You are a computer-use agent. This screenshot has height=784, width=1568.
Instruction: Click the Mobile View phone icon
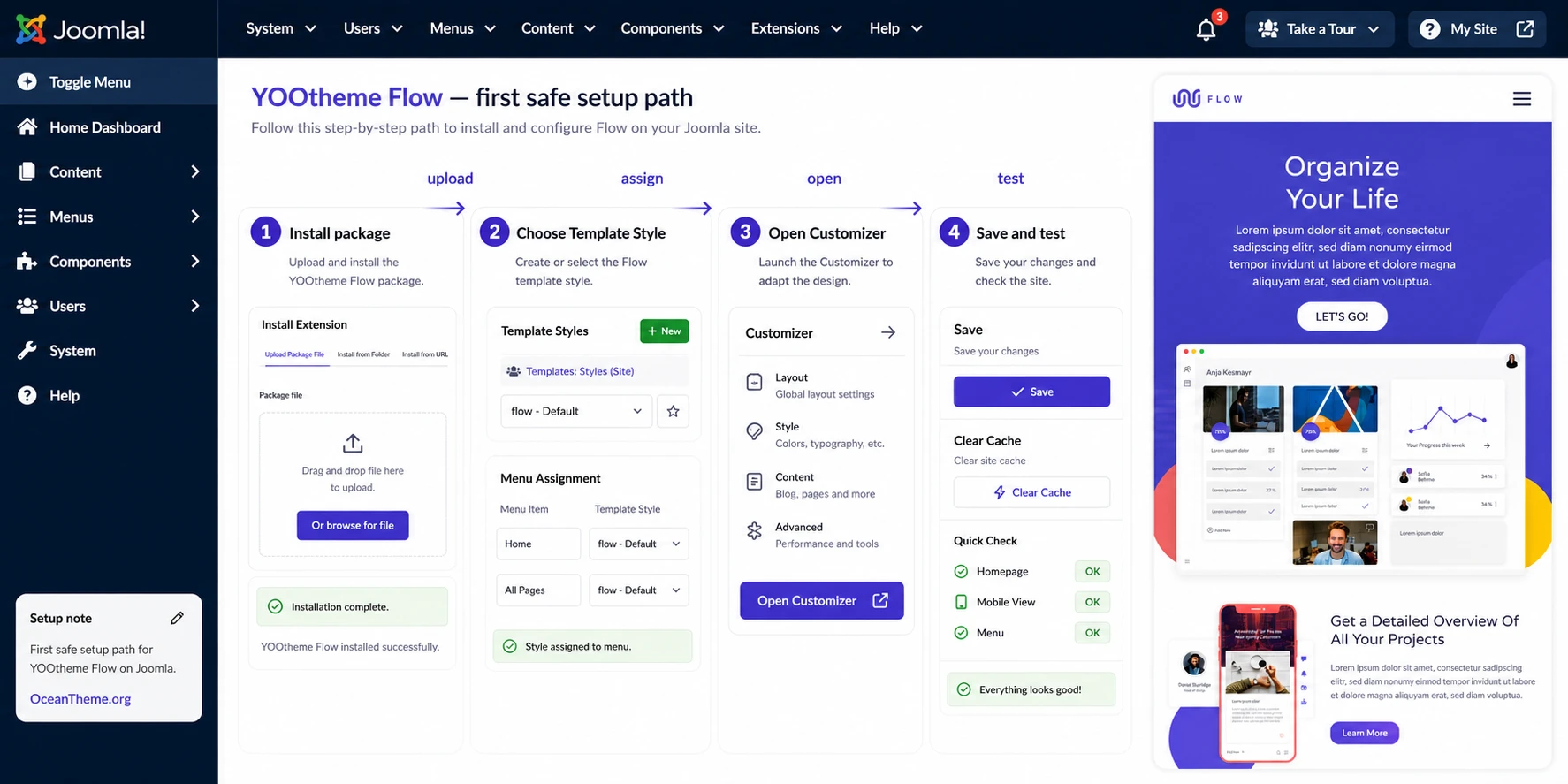coord(961,602)
